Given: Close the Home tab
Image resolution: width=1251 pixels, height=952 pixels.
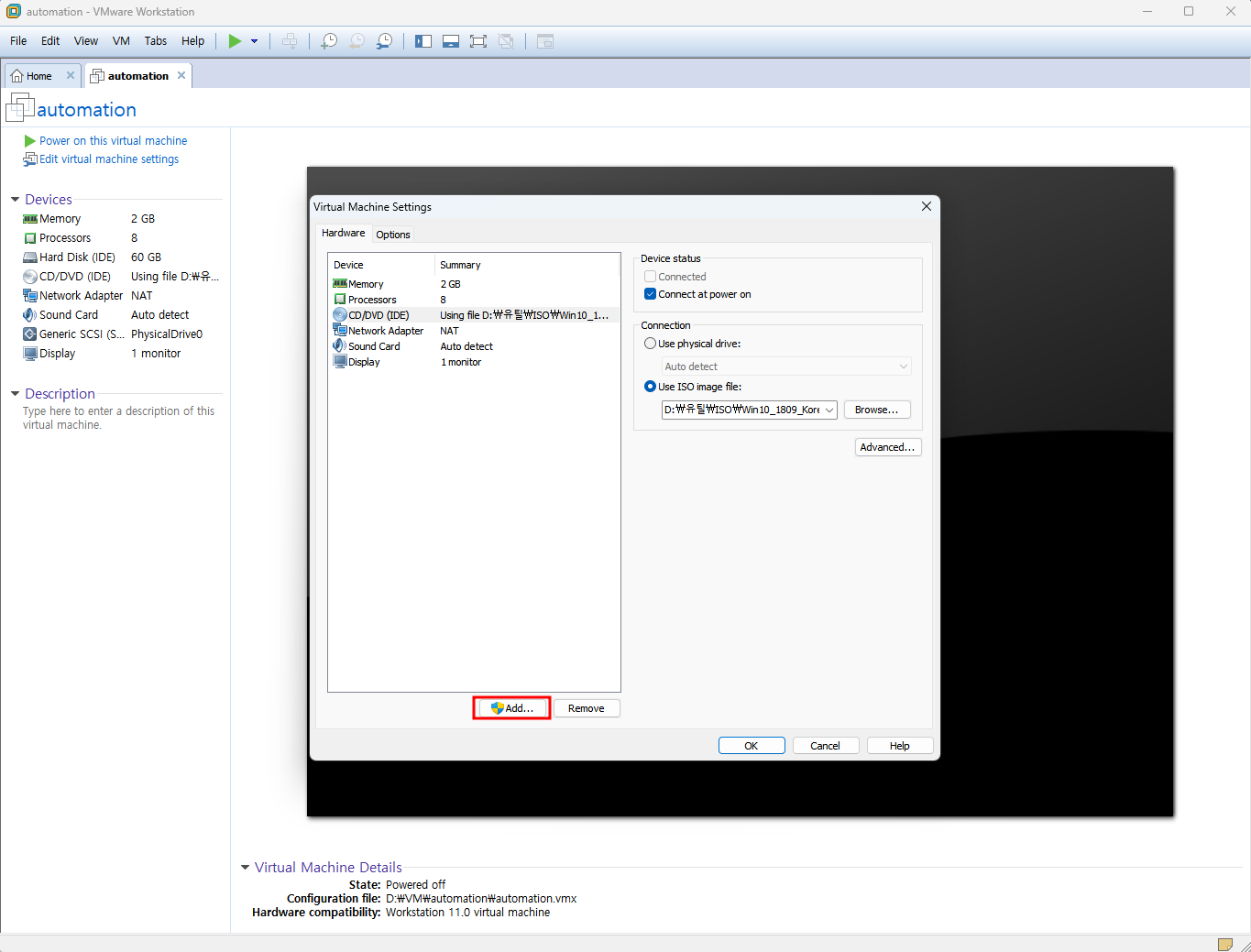Looking at the screenshot, I should pos(71,75).
